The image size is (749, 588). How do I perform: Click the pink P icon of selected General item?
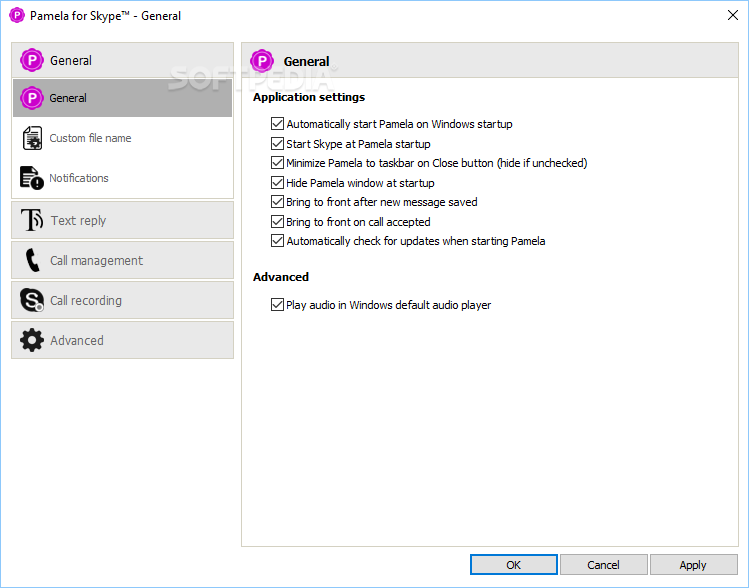[x=32, y=98]
